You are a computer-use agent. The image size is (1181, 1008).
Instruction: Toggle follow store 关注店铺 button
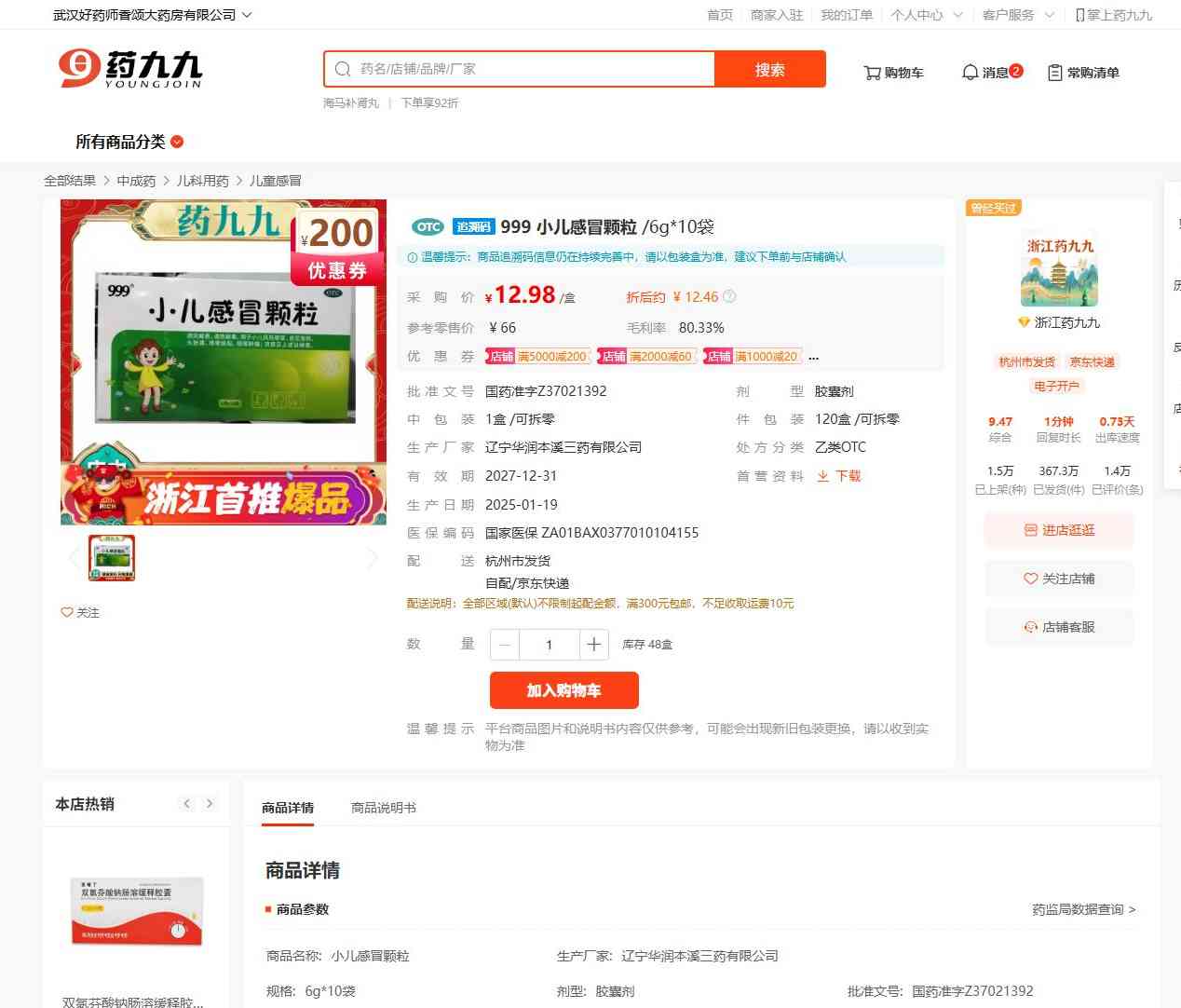coord(1059,579)
